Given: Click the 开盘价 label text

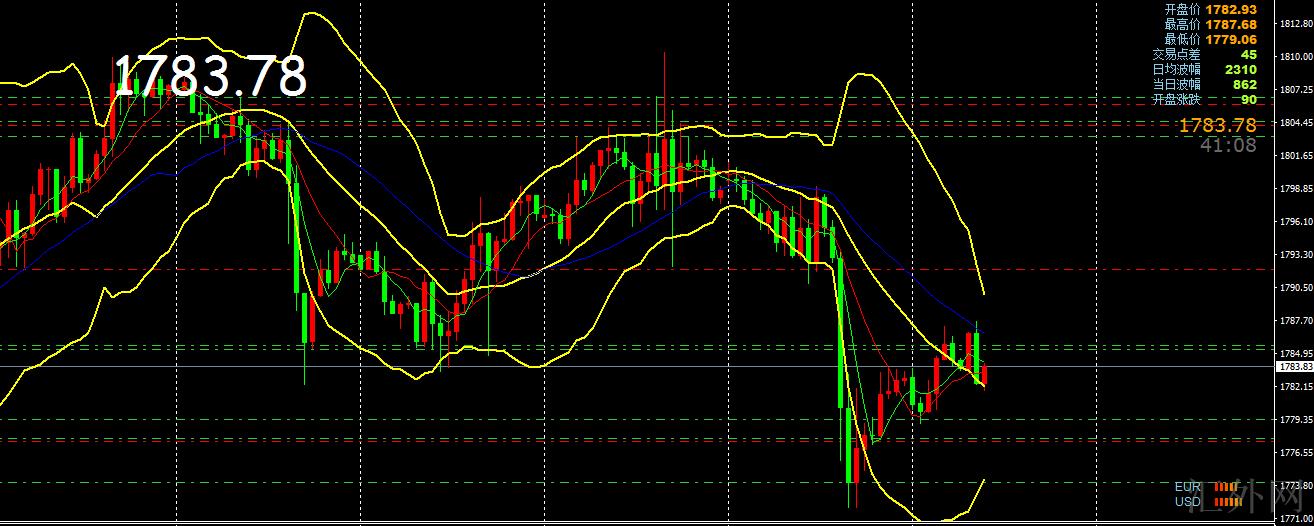Looking at the screenshot, I should pyautogui.click(x=1184, y=9).
